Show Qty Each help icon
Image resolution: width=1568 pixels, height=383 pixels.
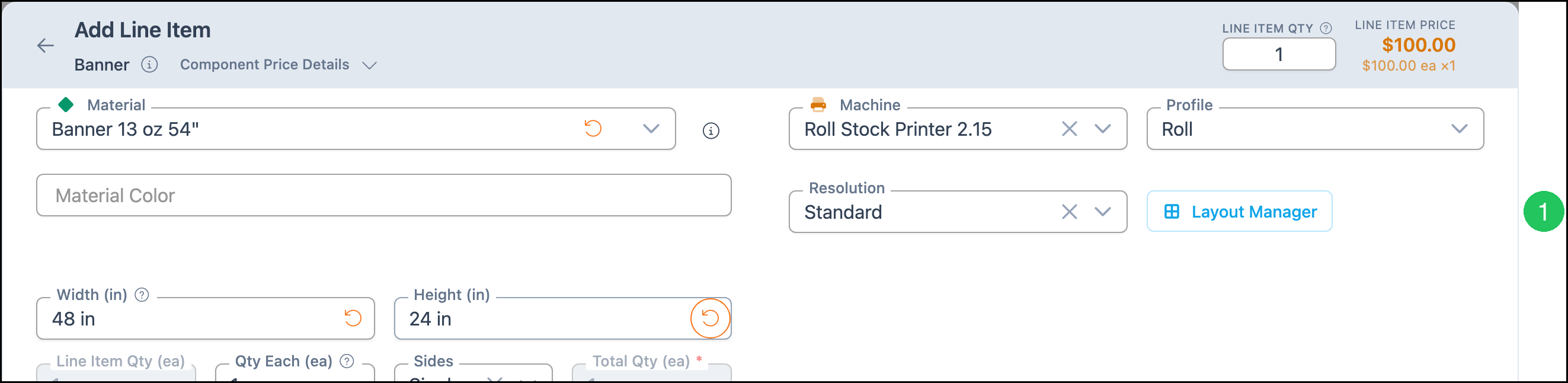pos(347,362)
